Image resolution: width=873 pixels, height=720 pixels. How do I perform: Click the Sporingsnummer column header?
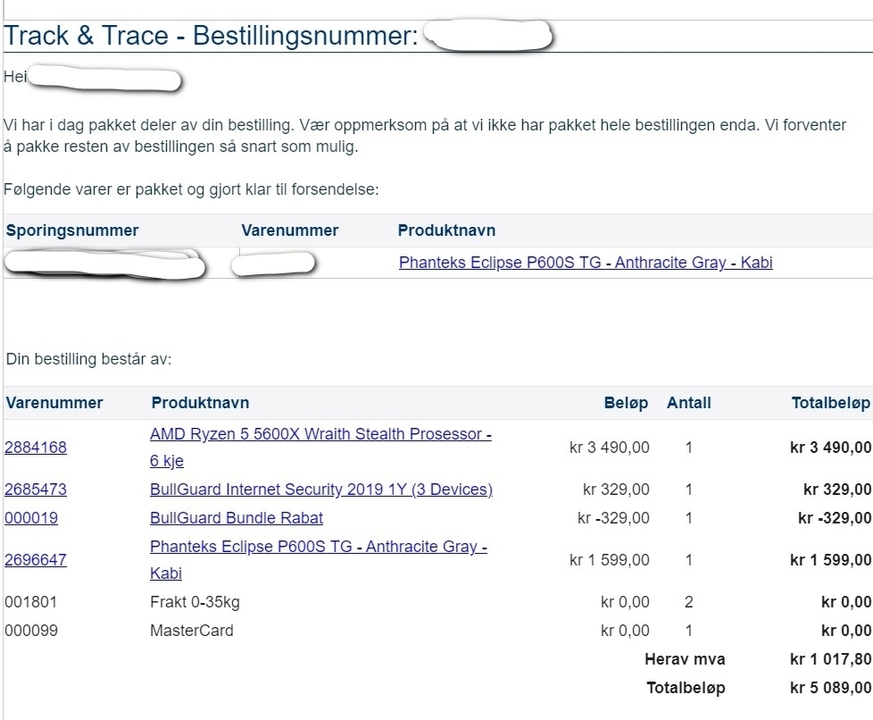coord(72,231)
